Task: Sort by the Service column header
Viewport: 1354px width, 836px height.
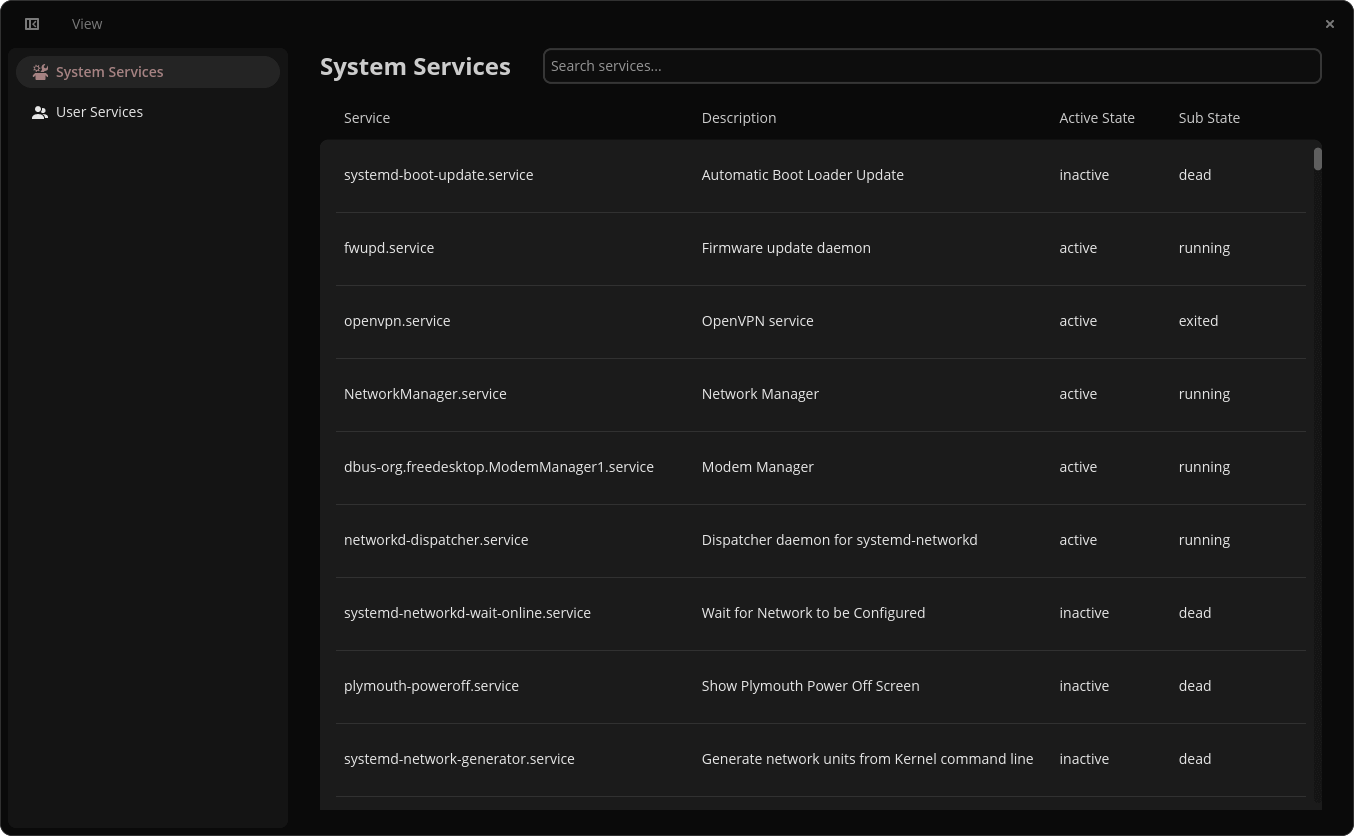Action: (x=367, y=118)
